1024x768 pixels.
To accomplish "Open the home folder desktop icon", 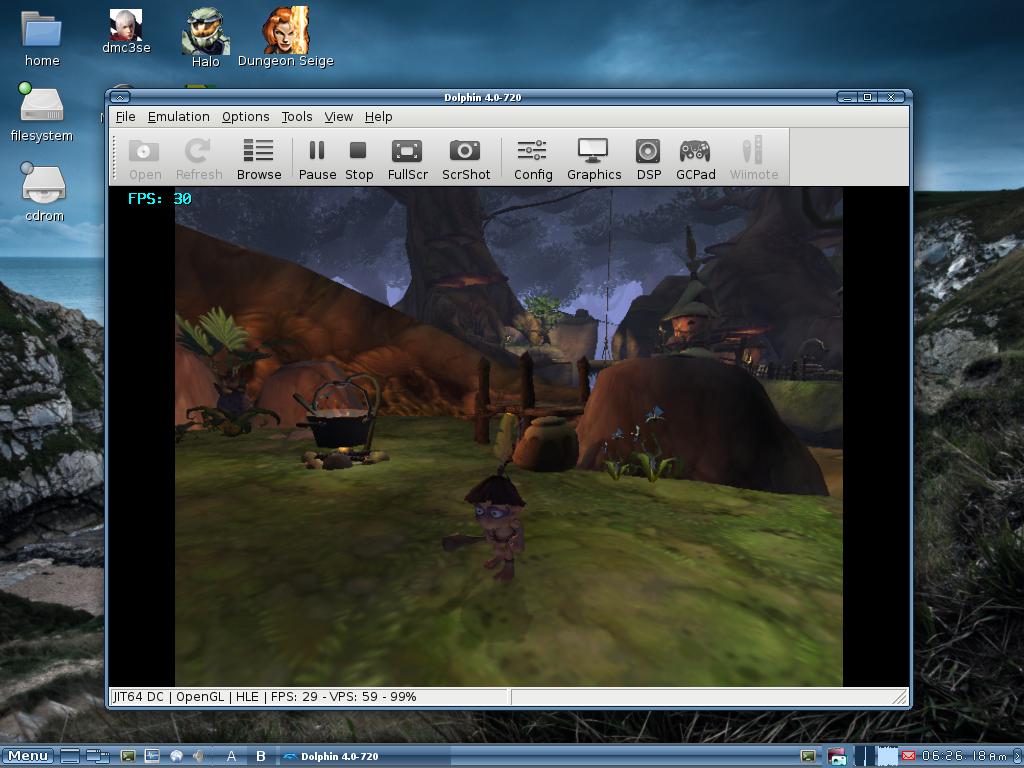I will point(42,38).
